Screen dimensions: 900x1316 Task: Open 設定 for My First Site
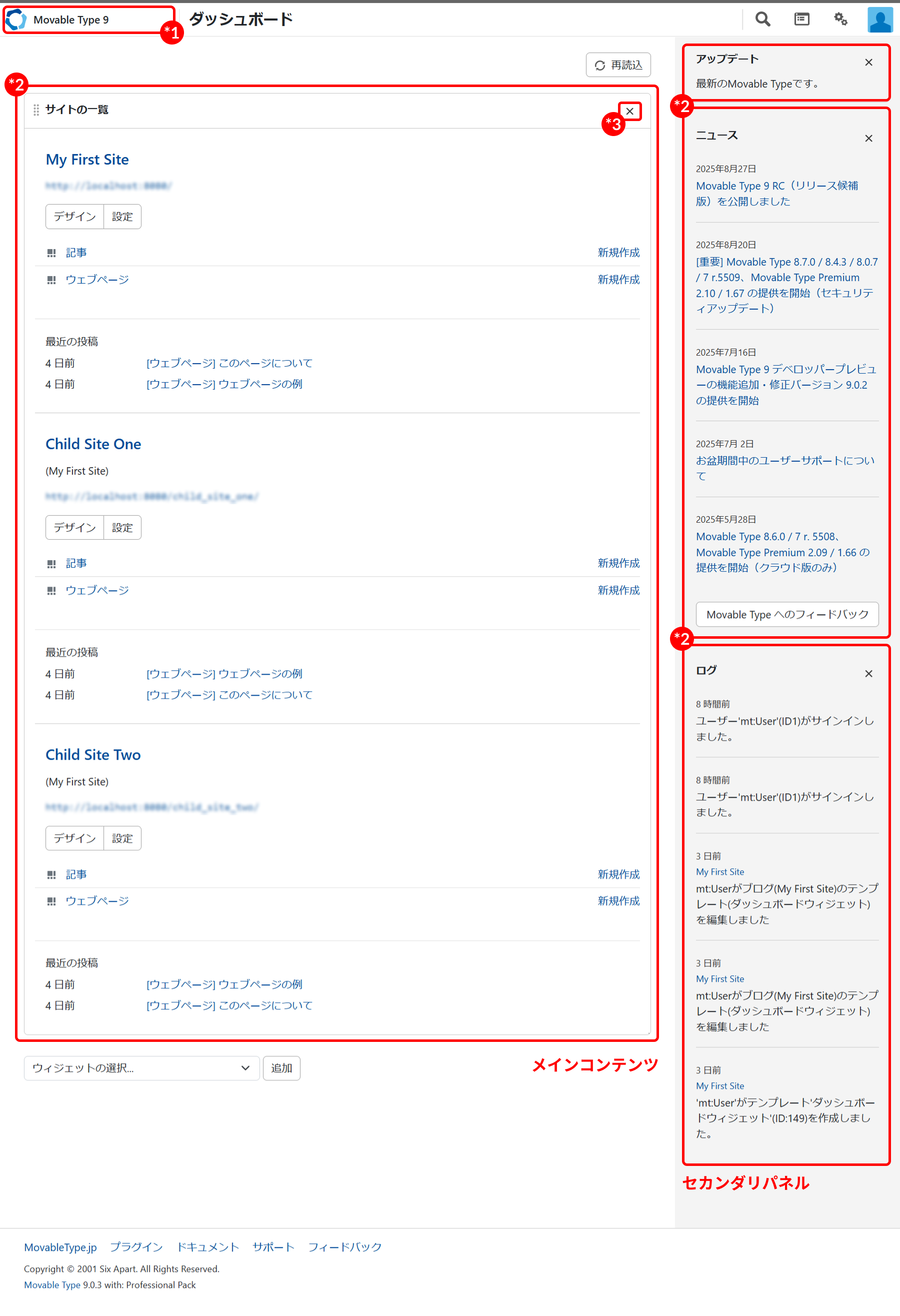[122, 217]
